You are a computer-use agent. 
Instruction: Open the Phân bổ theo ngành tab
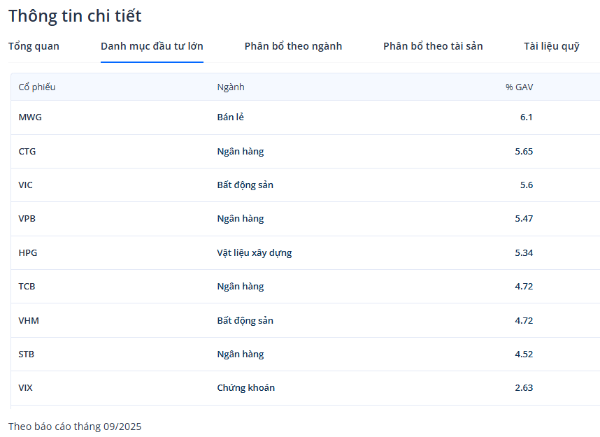pyautogui.click(x=293, y=46)
